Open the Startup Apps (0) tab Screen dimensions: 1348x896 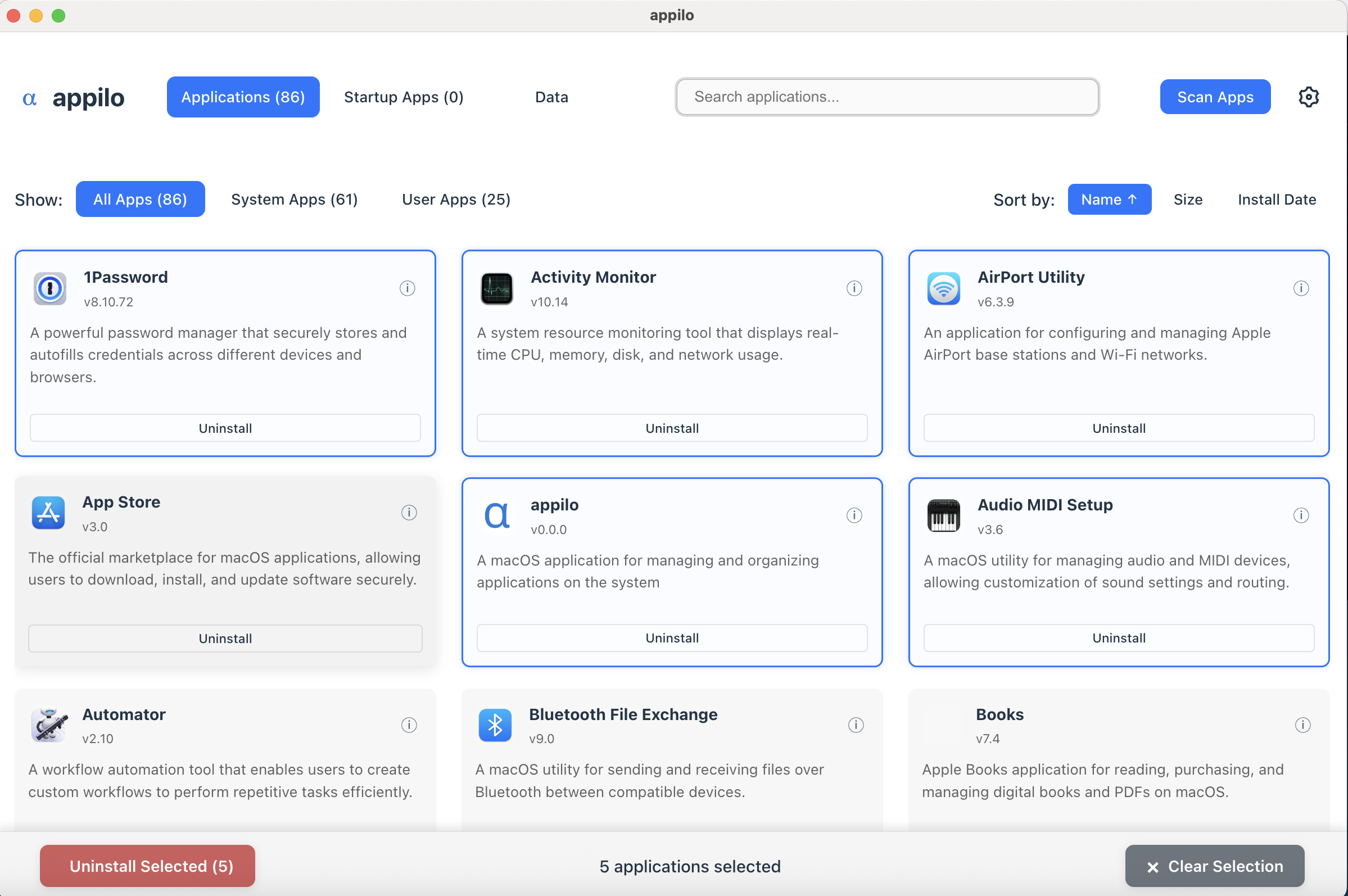[x=404, y=97]
